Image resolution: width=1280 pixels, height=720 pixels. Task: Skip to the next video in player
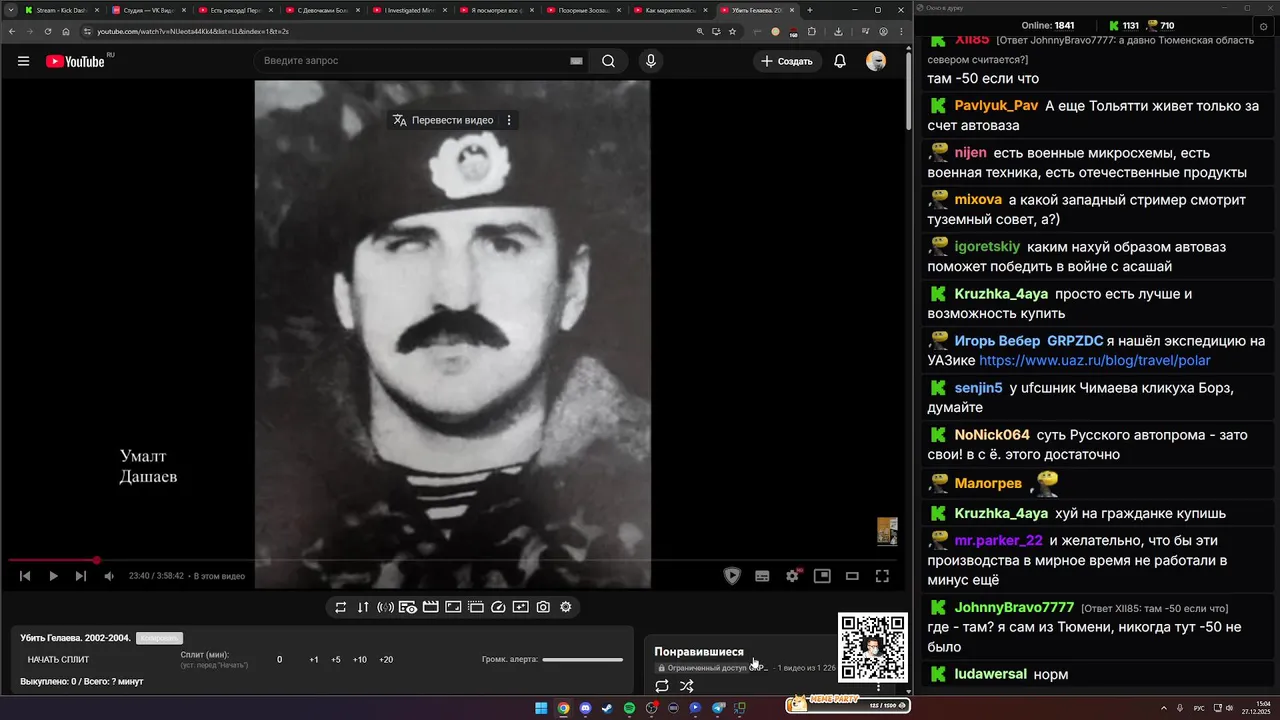click(81, 576)
